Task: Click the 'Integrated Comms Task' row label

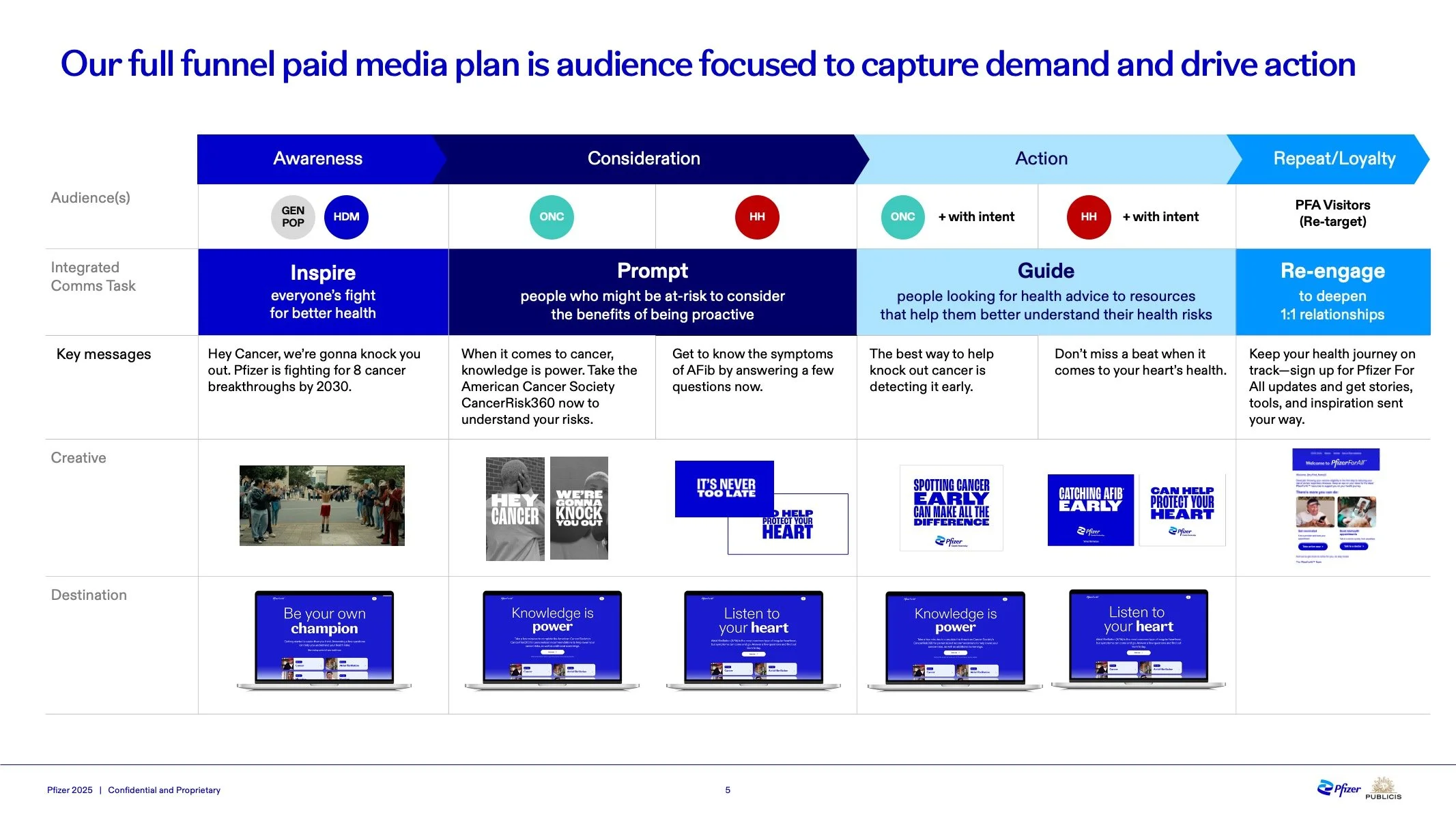Action: click(x=93, y=276)
